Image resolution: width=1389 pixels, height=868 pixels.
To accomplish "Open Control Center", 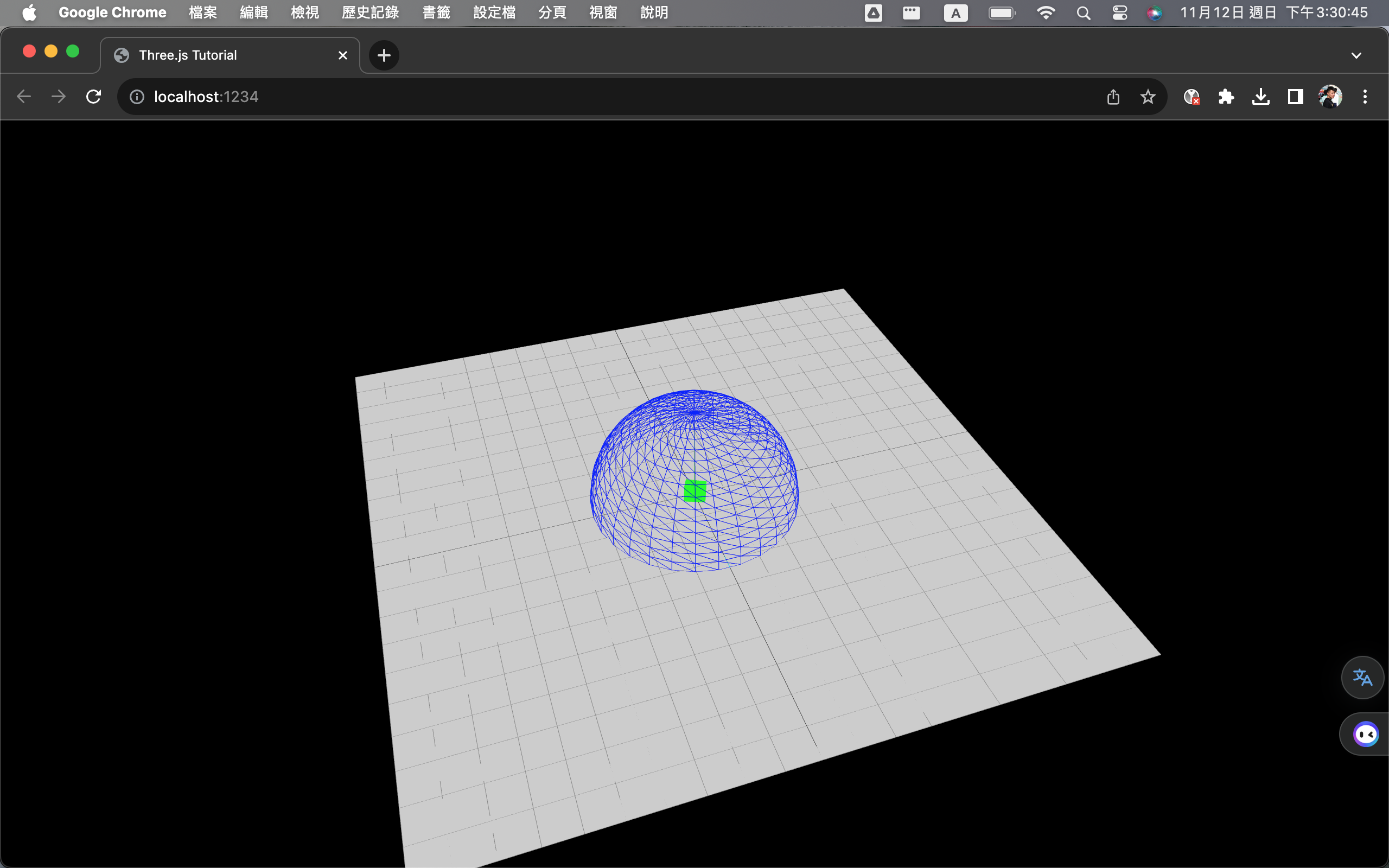I will [1119, 12].
